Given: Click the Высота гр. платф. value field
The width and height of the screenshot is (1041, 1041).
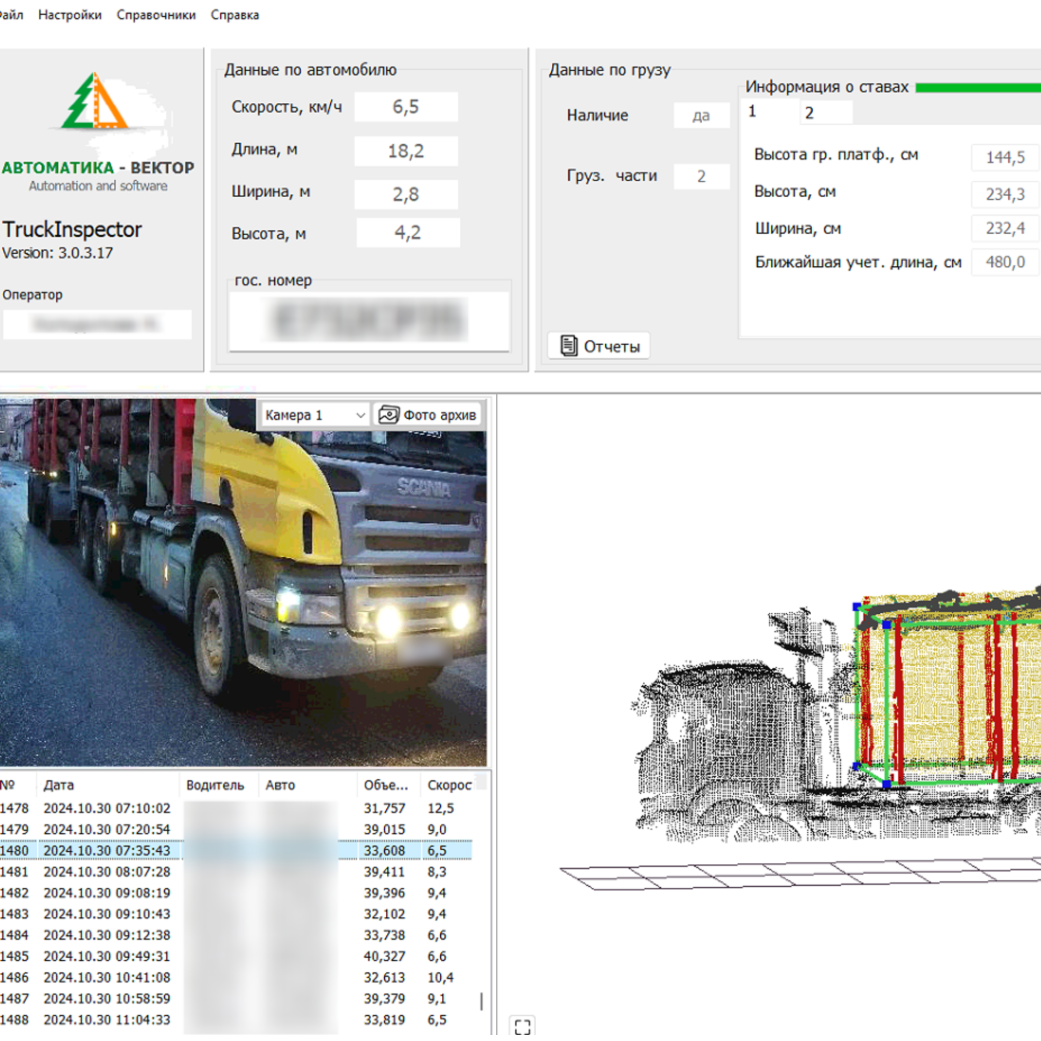Looking at the screenshot, I should coord(1004,158).
